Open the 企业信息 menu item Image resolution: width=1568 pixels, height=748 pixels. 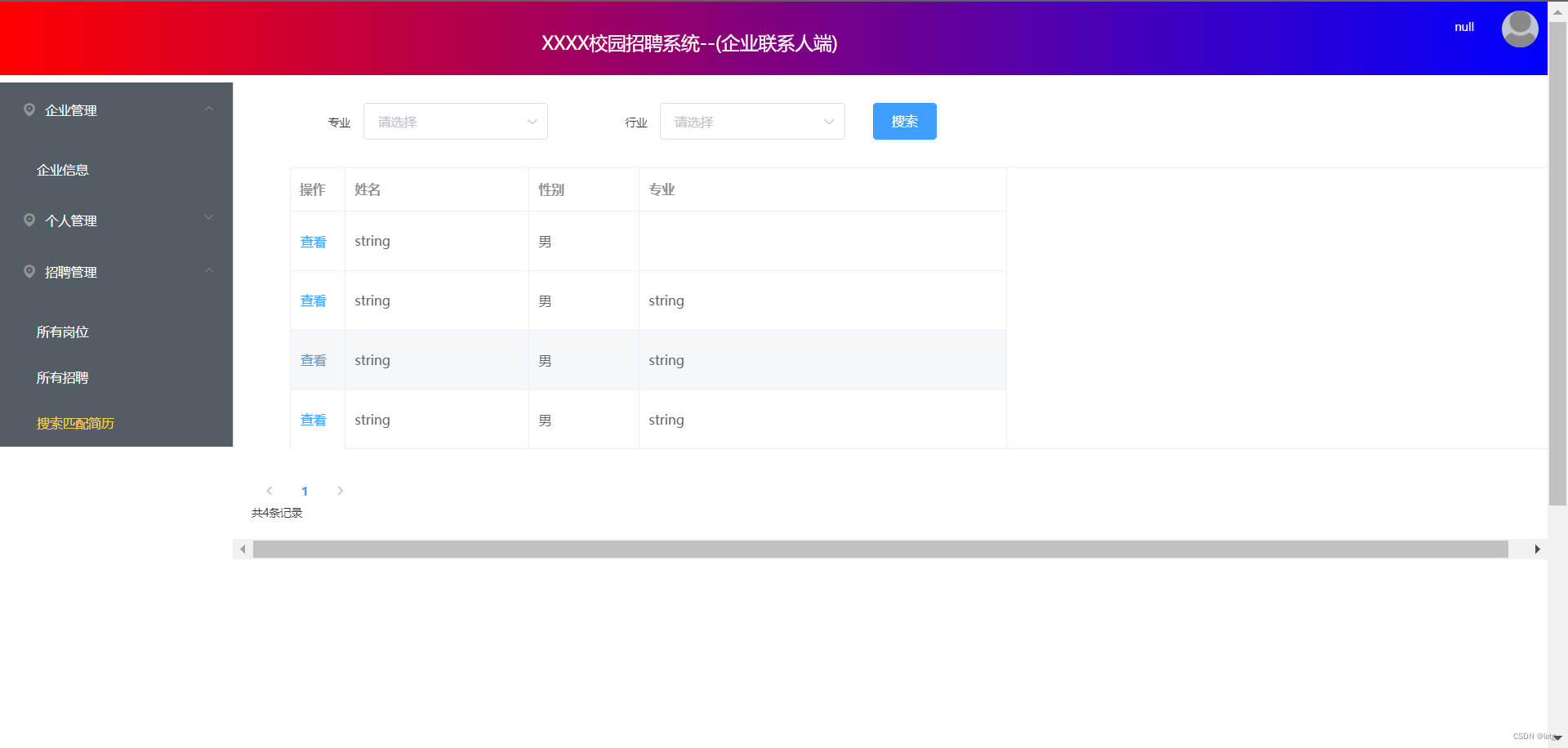(63, 170)
